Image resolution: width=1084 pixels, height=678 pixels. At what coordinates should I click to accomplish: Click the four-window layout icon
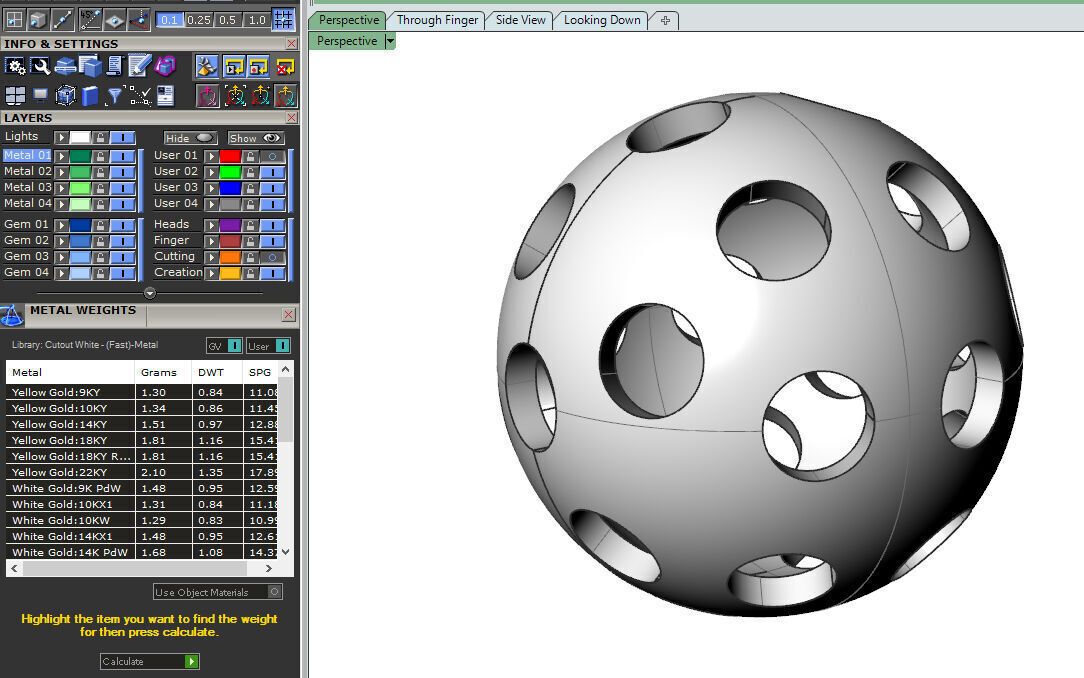coord(15,95)
